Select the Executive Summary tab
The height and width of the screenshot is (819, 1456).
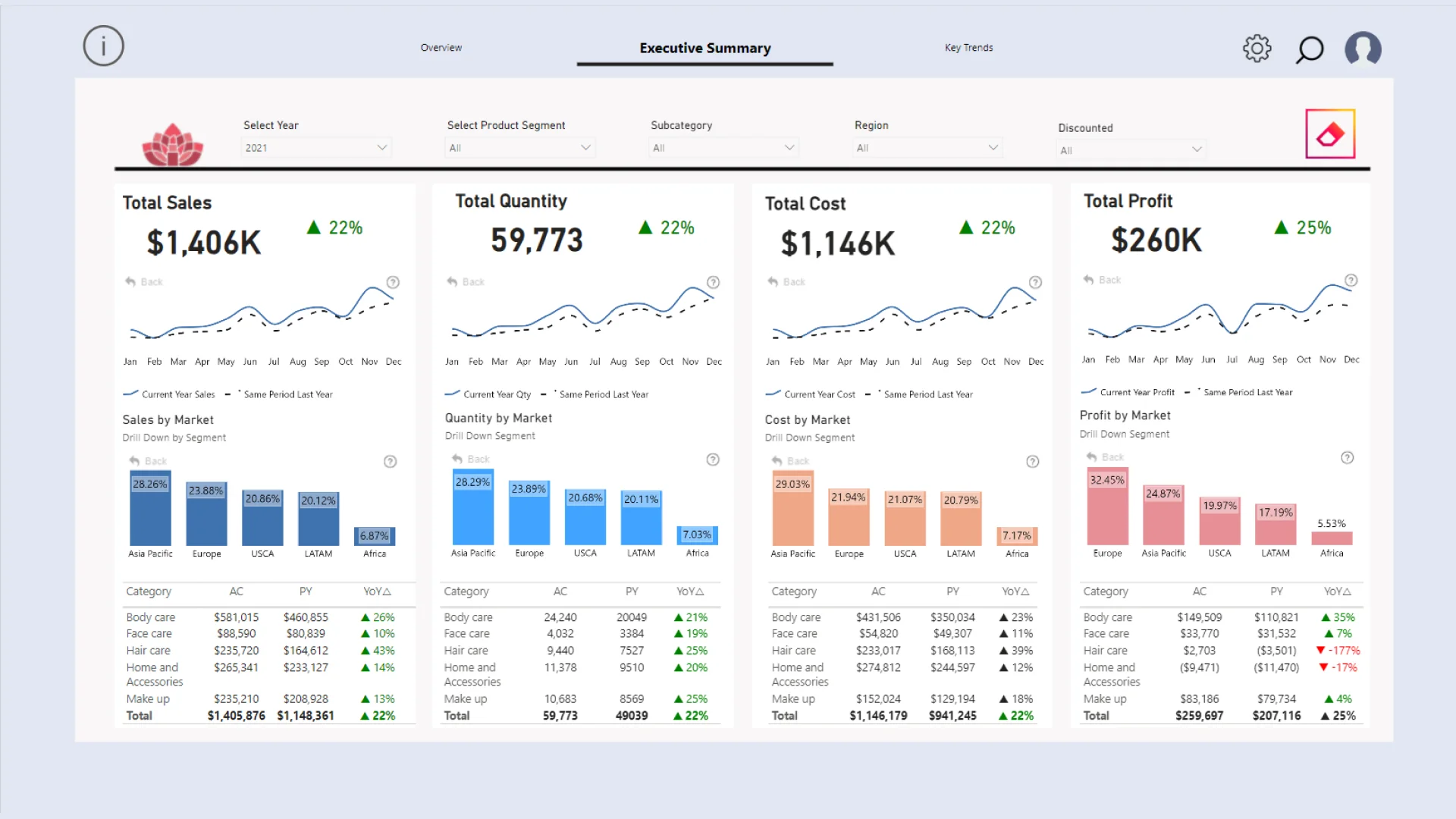pyautogui.click(x=704, y=48)
